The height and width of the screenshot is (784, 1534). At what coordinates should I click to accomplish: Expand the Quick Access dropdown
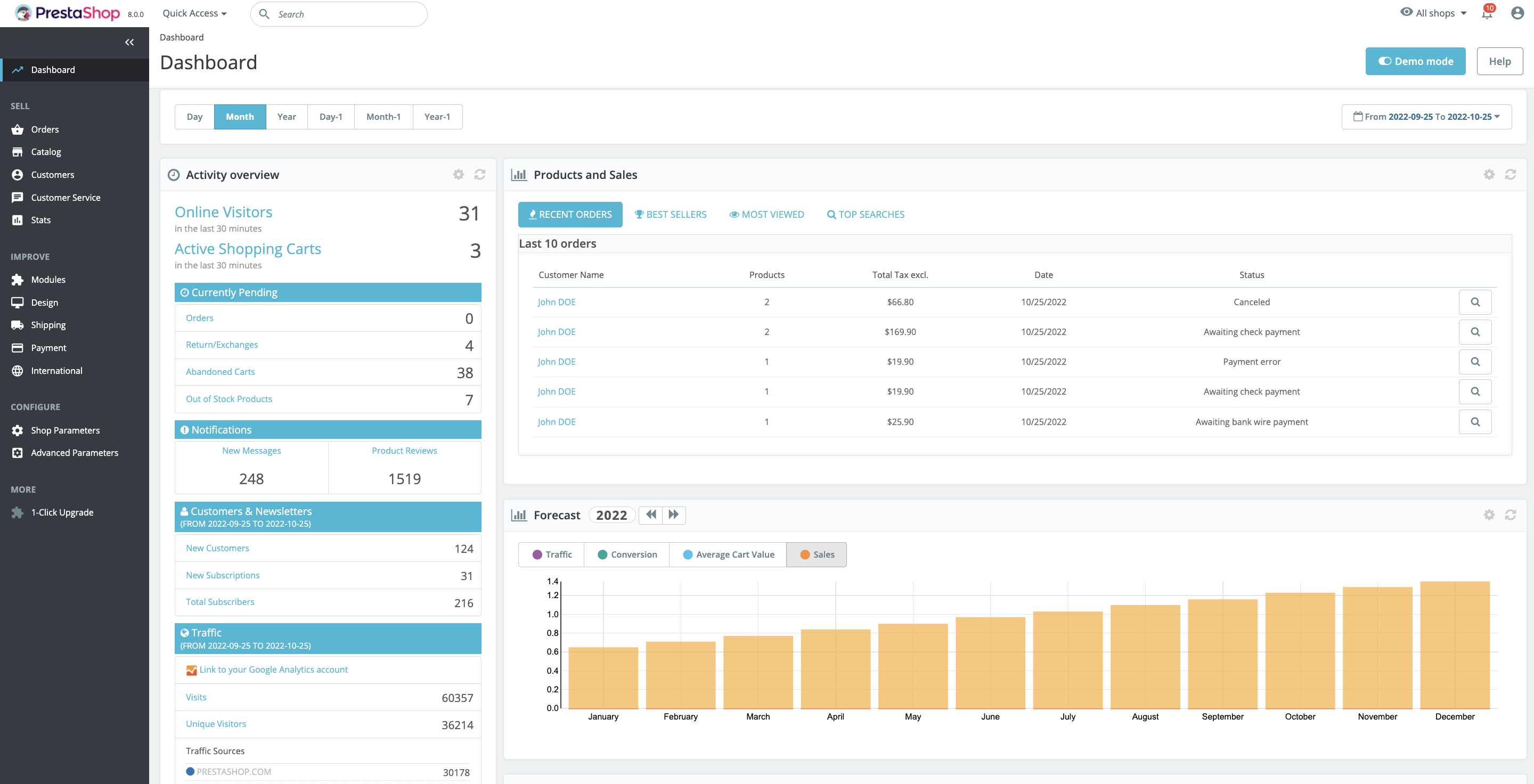[x=194, y=13]
